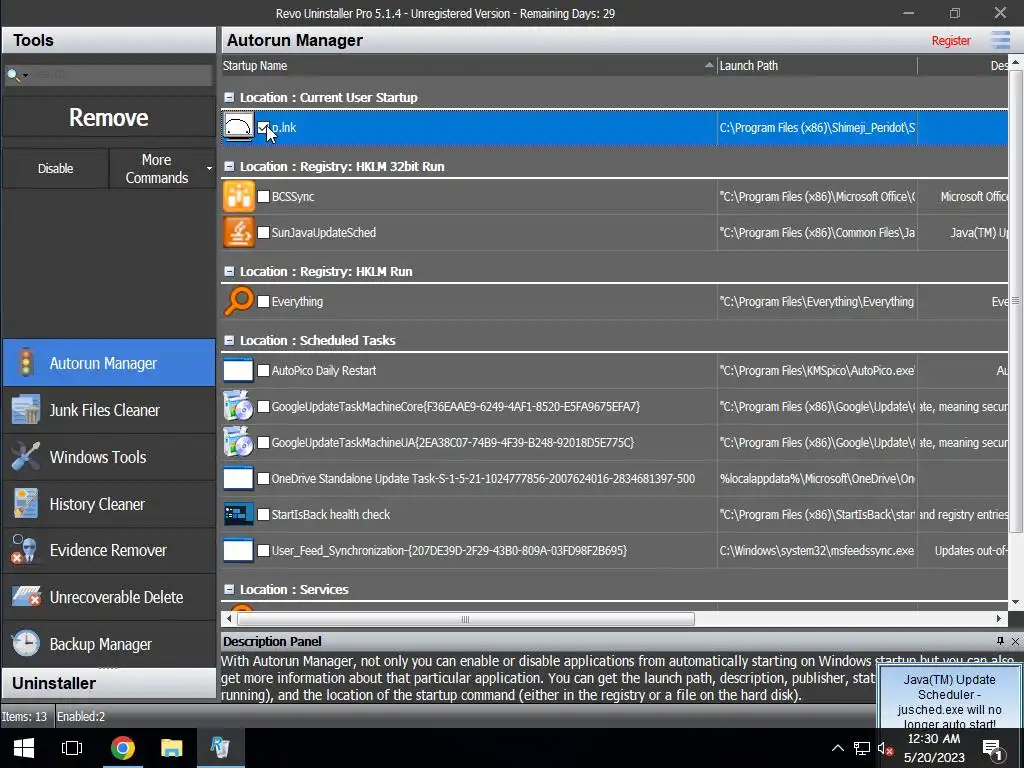
Task: Collapse the Registry: HKLM Run group
Action: [x=229, y=271]
